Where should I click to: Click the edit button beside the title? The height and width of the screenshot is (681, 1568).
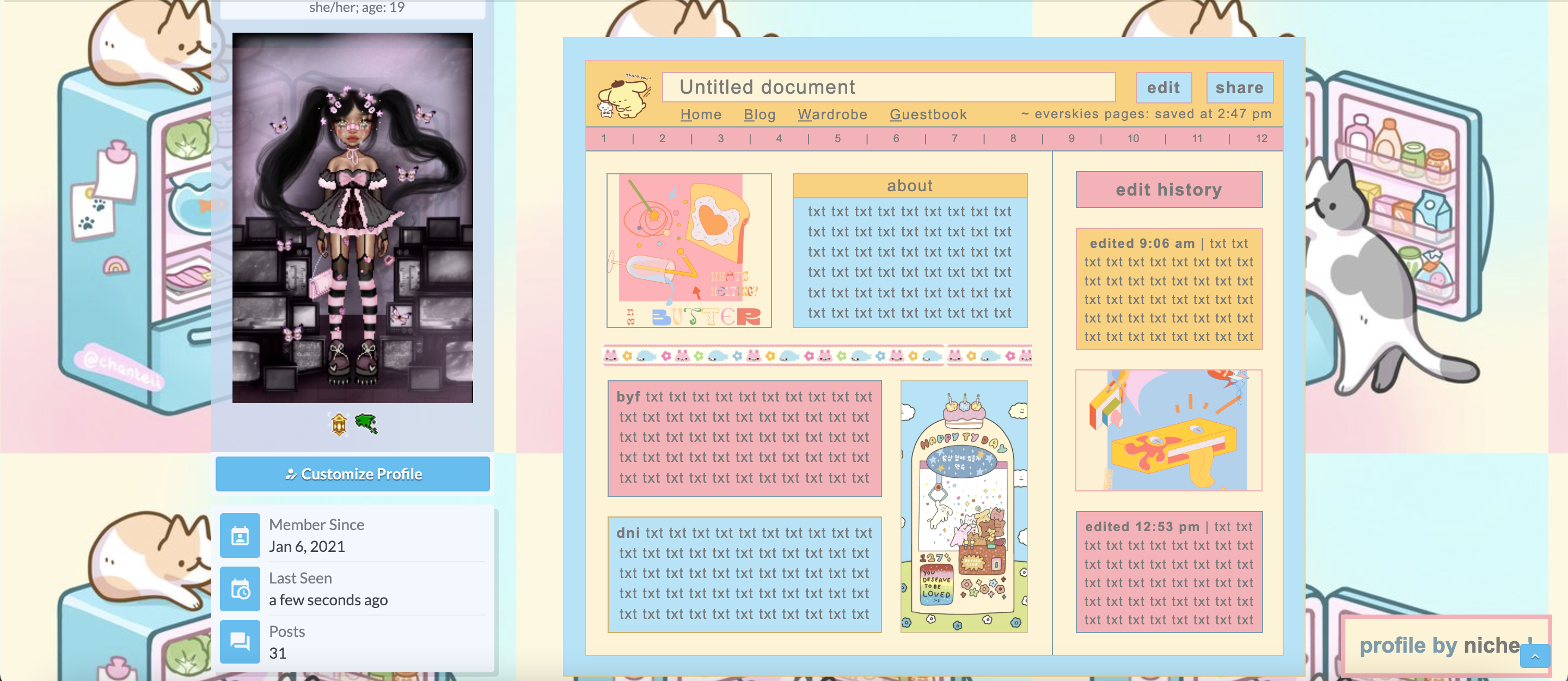(1163, 88)
